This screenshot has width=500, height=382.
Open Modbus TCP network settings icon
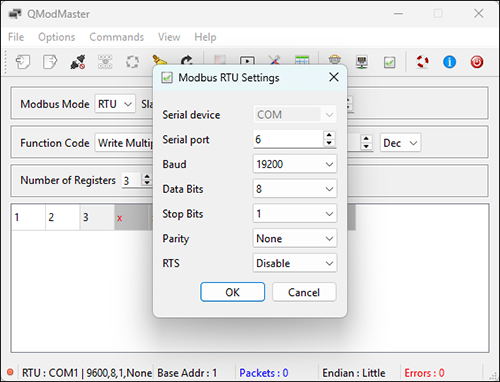click(x=362, y=62)
